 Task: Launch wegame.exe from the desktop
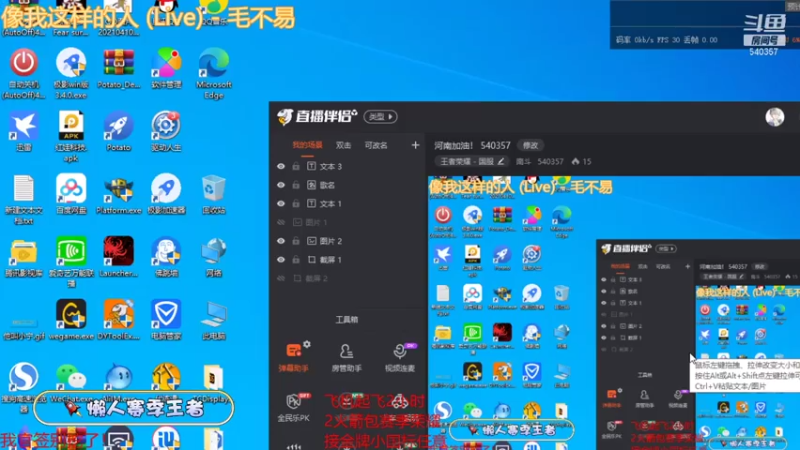point(71,320)
